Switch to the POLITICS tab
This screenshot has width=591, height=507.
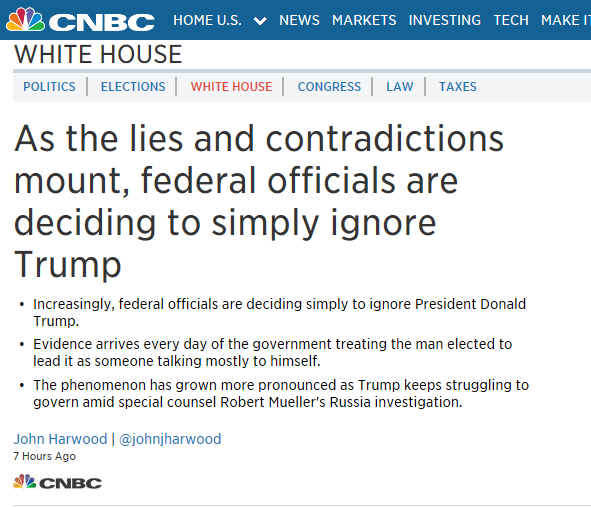(x=49, y=87)
